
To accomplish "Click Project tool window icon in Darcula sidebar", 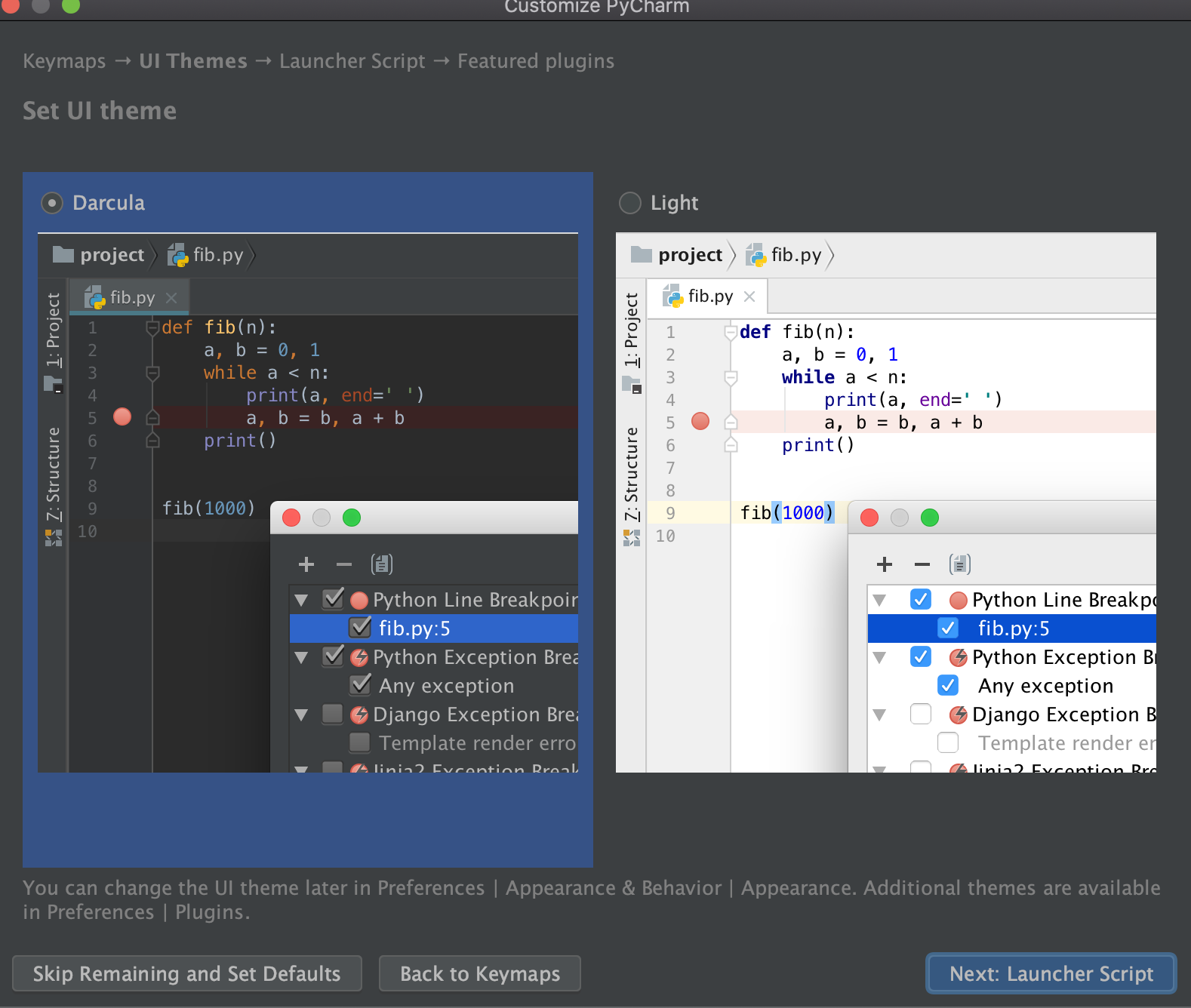I will click(x=53, y=384).
